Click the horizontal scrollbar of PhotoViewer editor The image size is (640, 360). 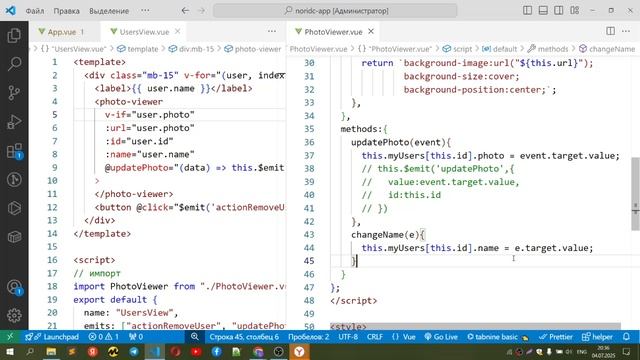pos(476,327)
